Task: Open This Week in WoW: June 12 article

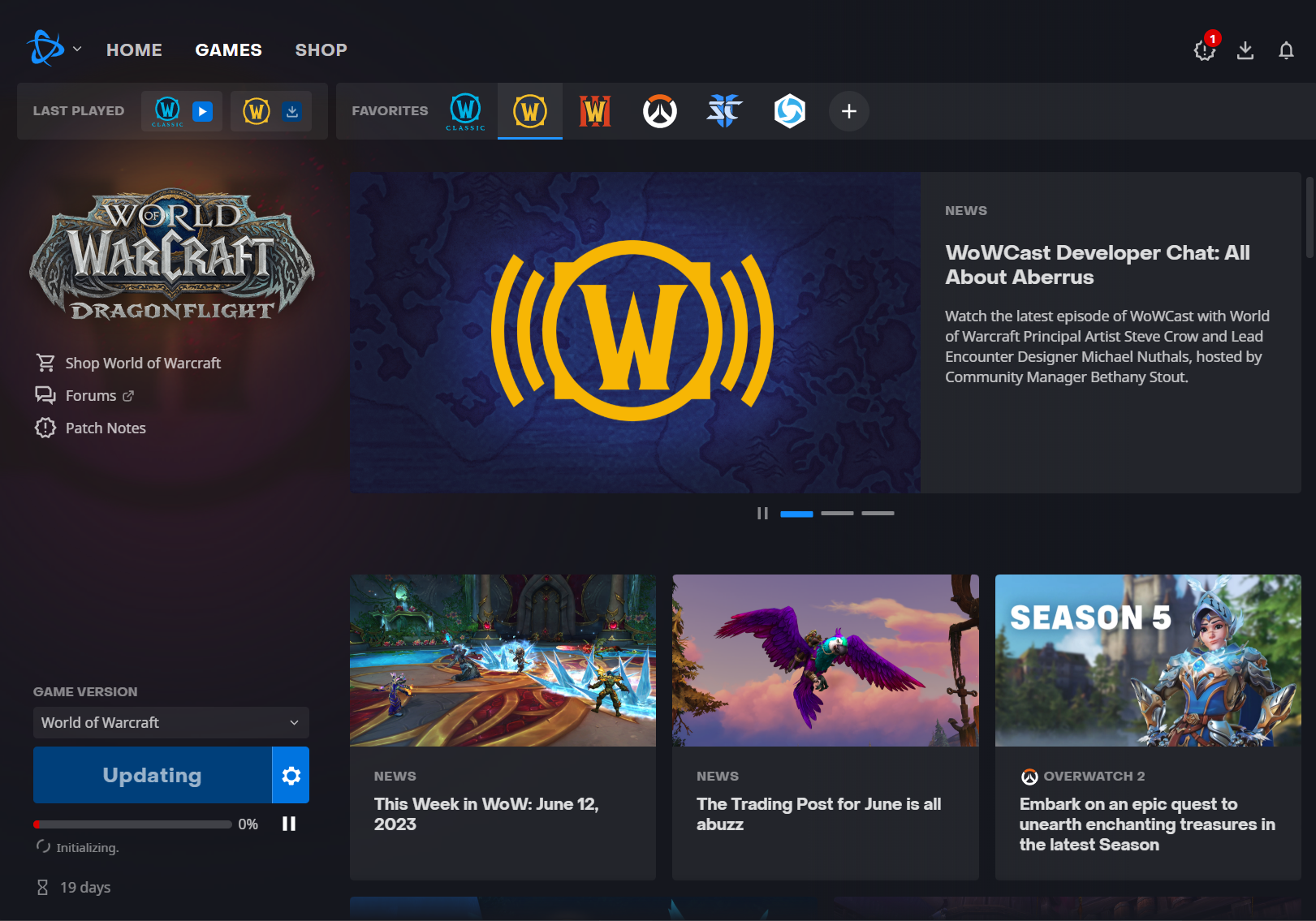Action: click(486, 814)
